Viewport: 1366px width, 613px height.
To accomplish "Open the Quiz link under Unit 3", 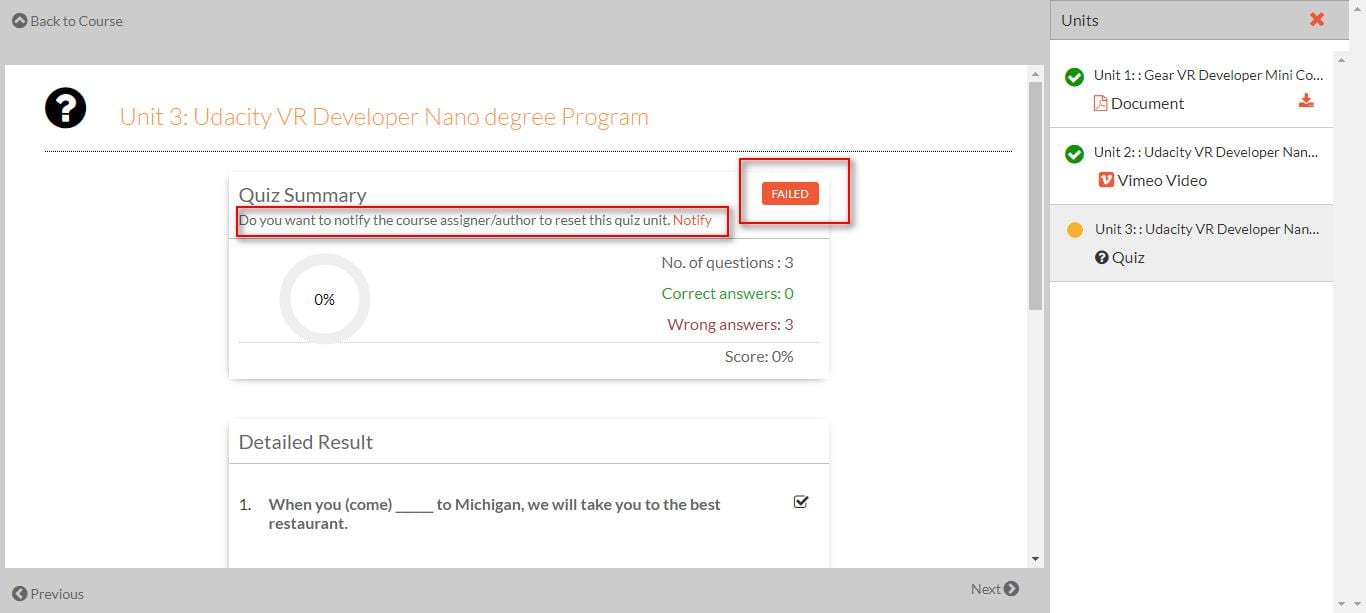I will point(1128,257).
